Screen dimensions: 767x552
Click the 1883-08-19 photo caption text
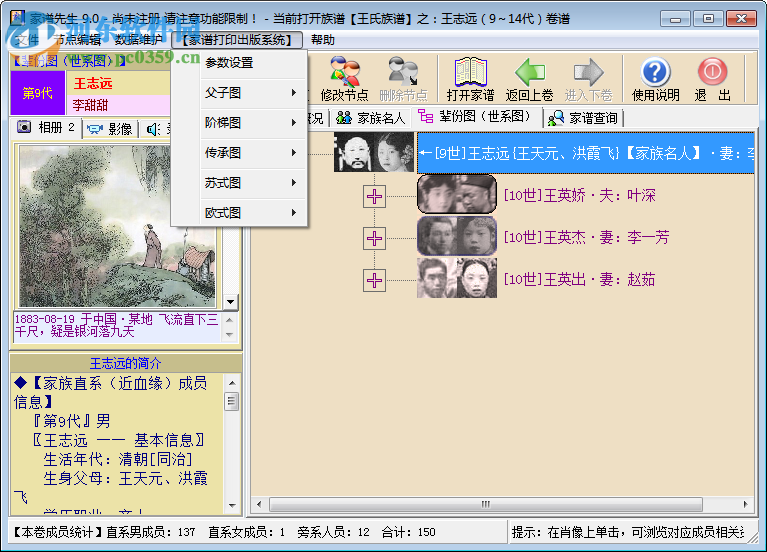click(116, 325)
